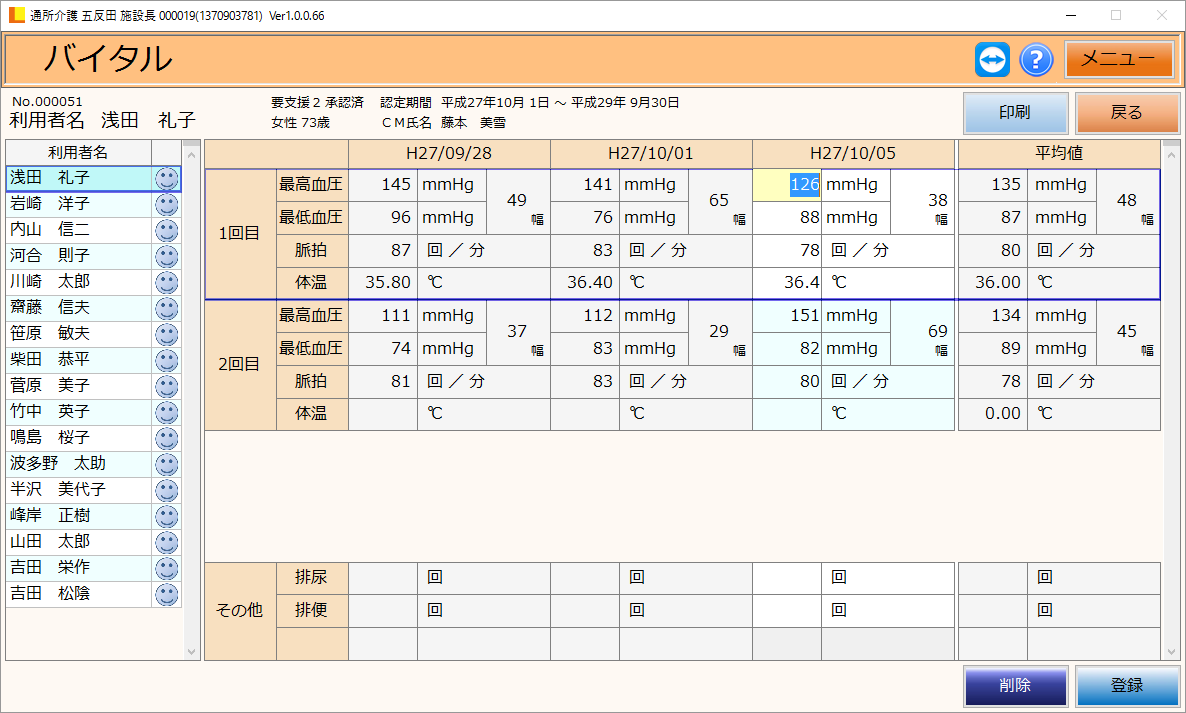
Task: Click the 88 diastolic field for H27/10/05
Action: coord(787,218)
